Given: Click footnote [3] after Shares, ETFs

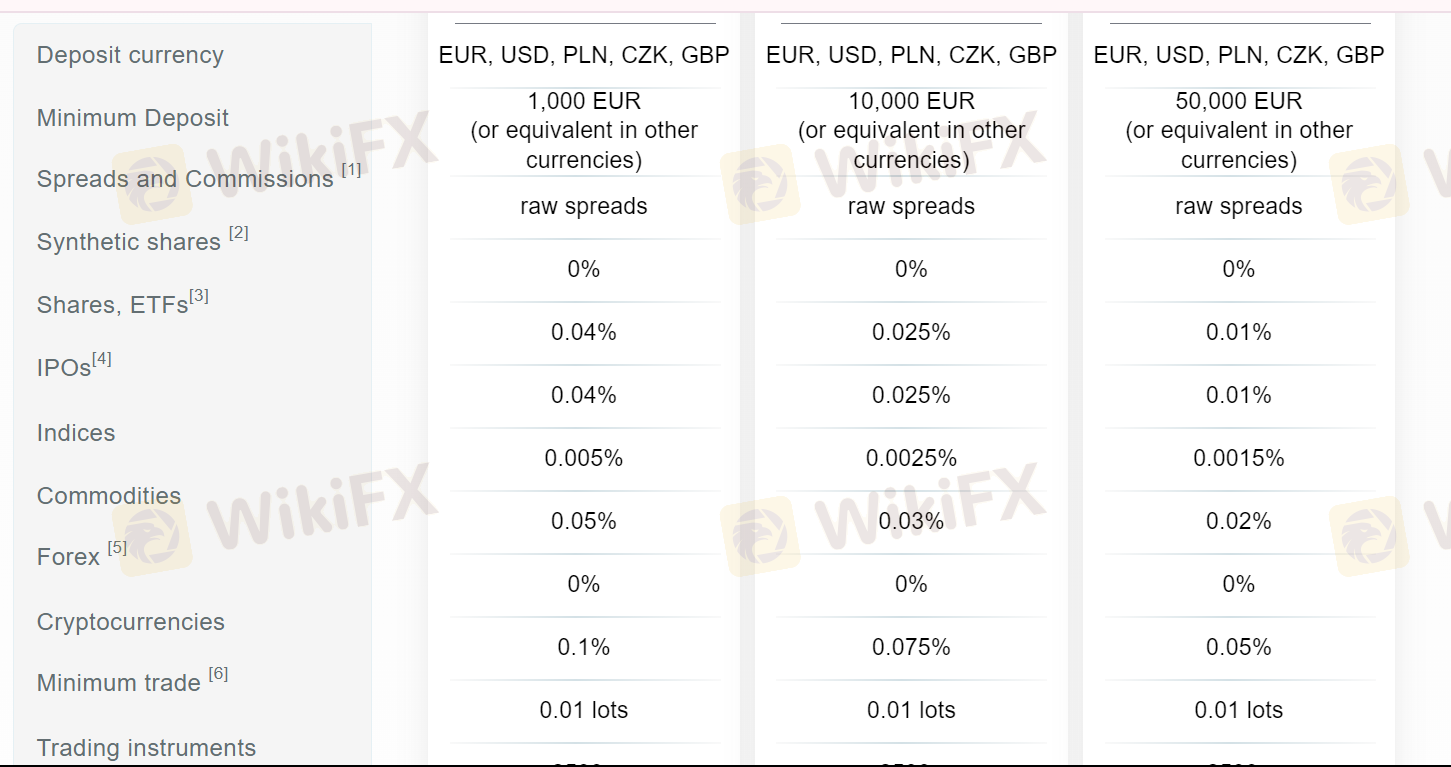Looking at the screenshot, I should pos(199,296).
